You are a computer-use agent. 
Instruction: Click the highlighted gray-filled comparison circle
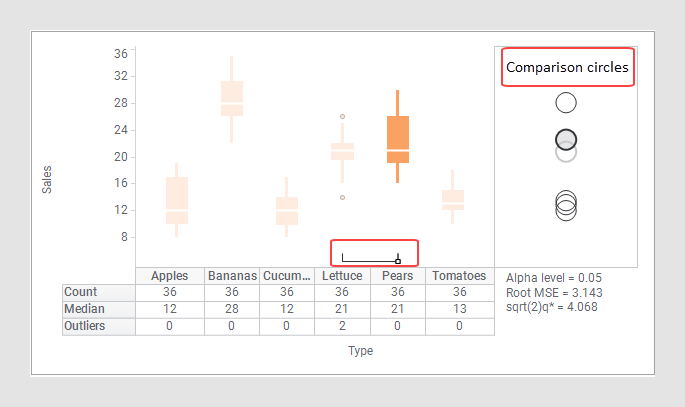click(x=566, y=139)
